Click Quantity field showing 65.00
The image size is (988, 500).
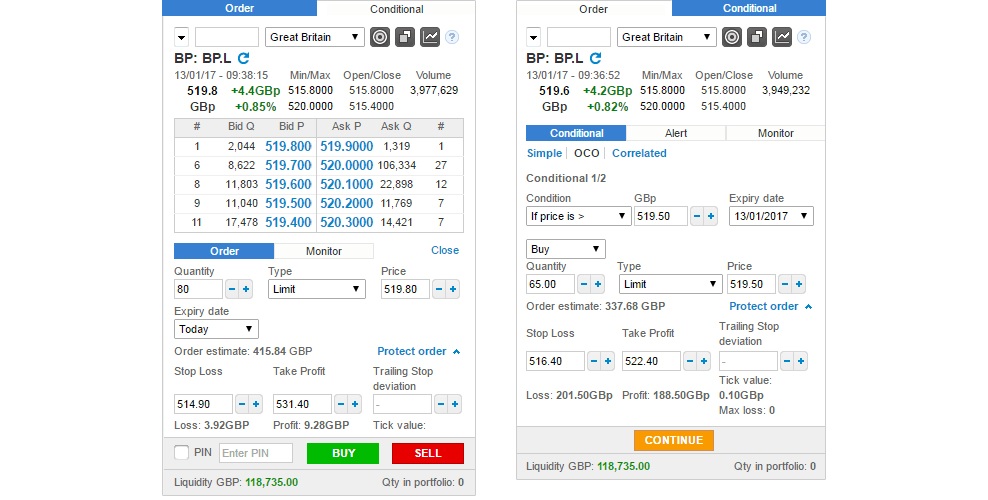551,284
